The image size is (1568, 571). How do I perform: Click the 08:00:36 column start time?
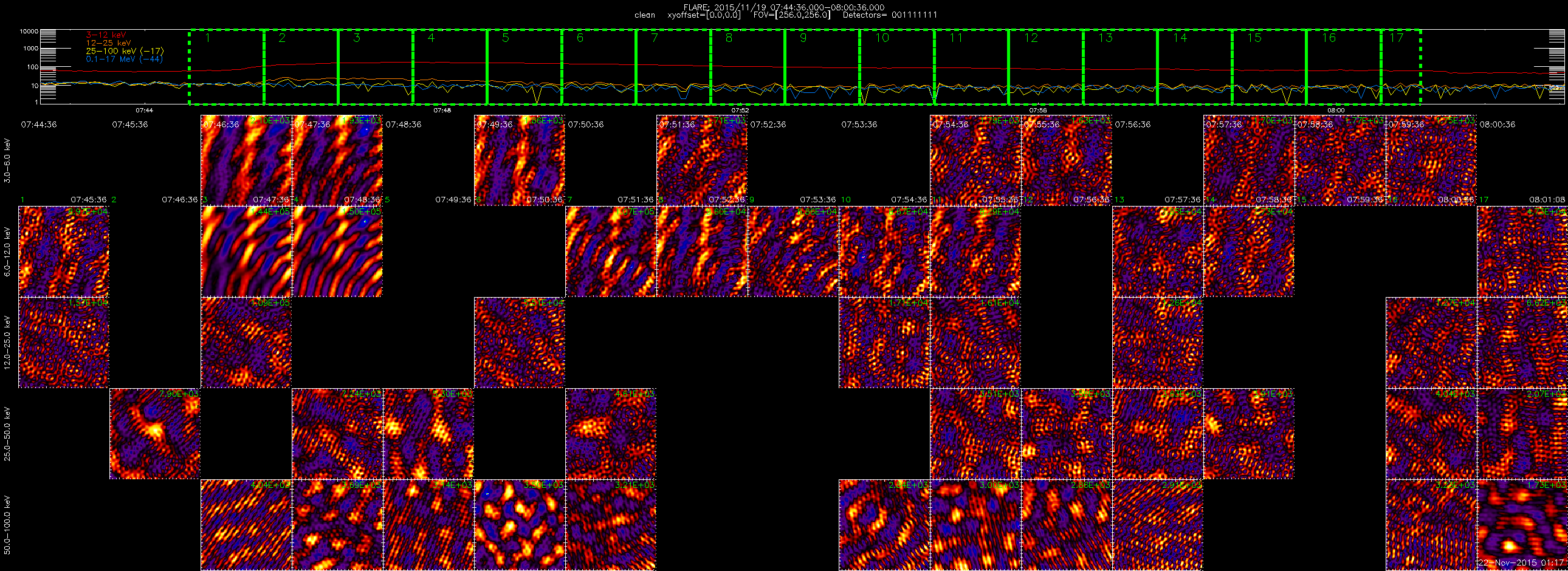point(1498,124)
